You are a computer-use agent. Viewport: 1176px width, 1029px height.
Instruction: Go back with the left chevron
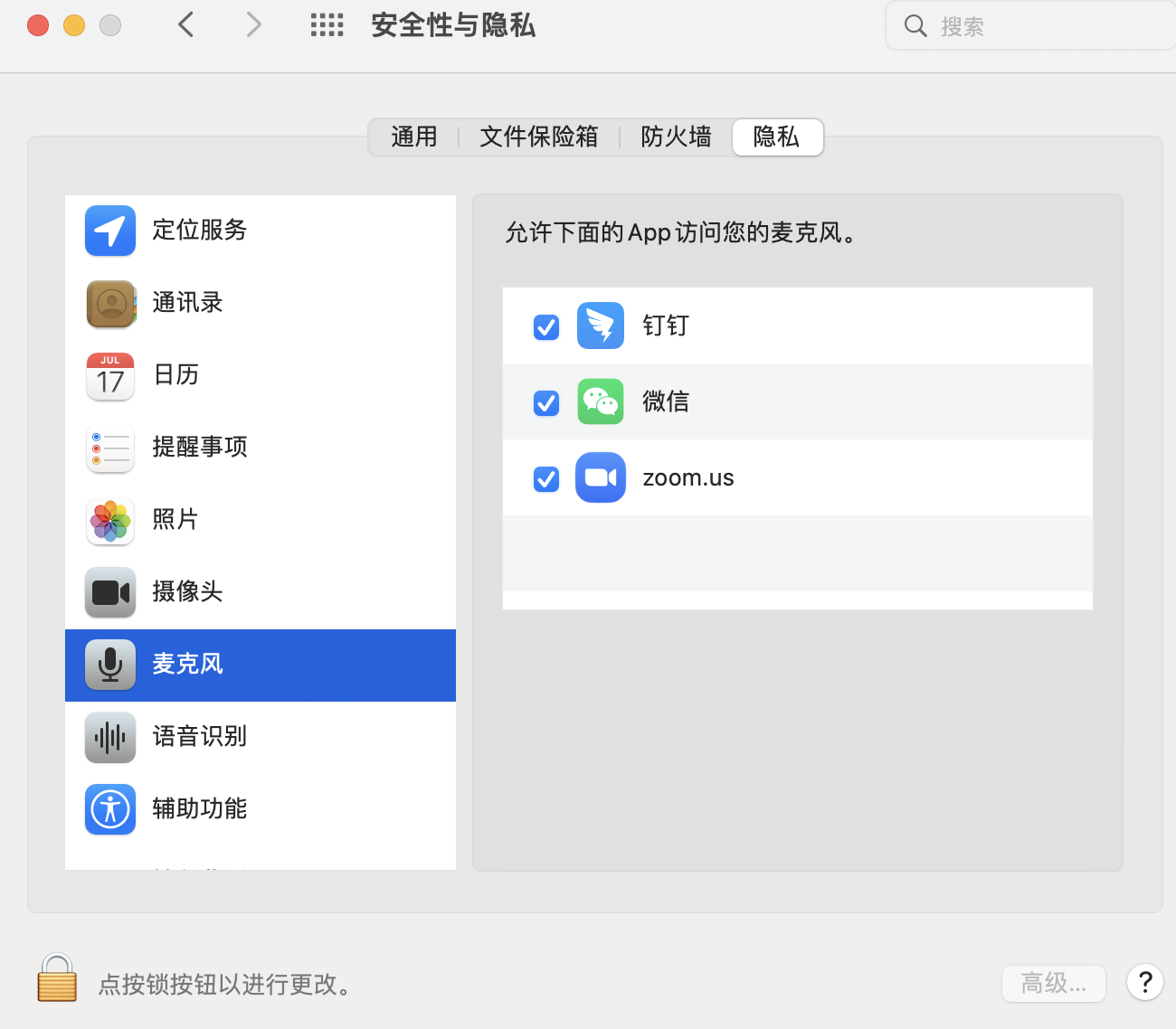tap(186, 24)
